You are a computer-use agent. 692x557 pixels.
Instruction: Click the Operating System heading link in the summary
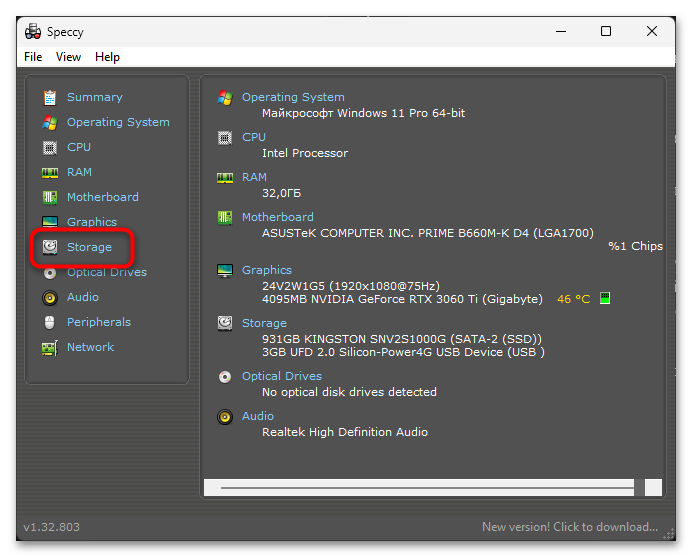point(293,97)
